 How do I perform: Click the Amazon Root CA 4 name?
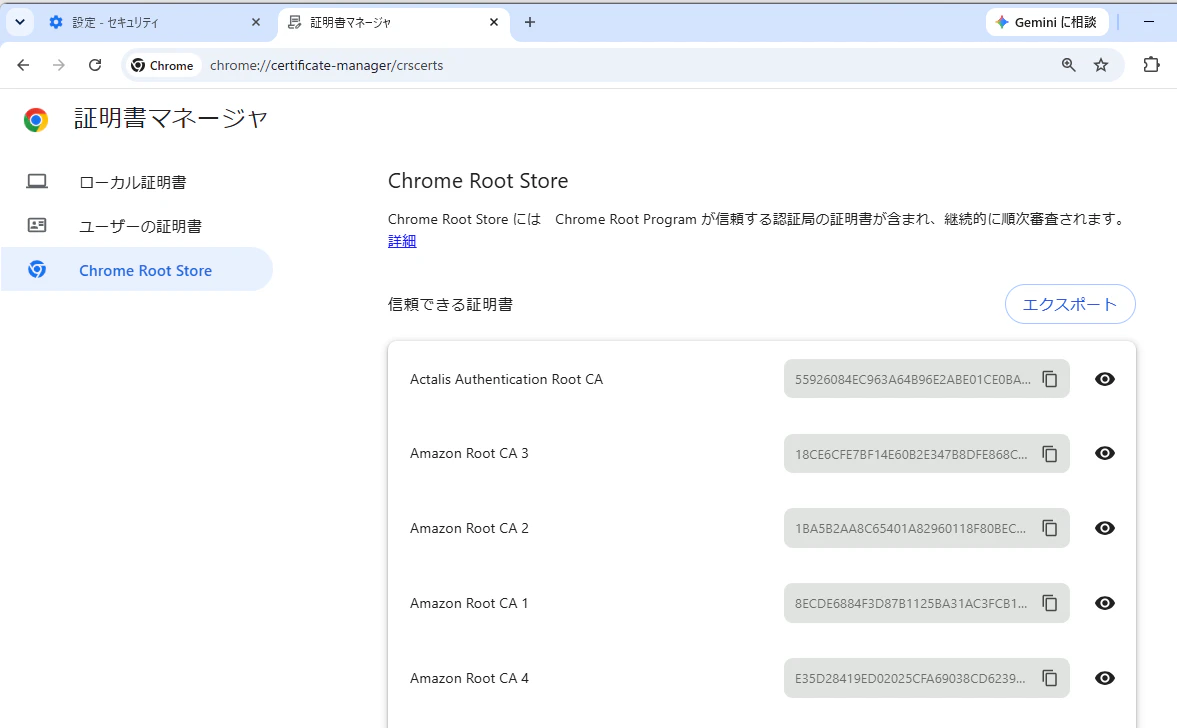point(469,678)
